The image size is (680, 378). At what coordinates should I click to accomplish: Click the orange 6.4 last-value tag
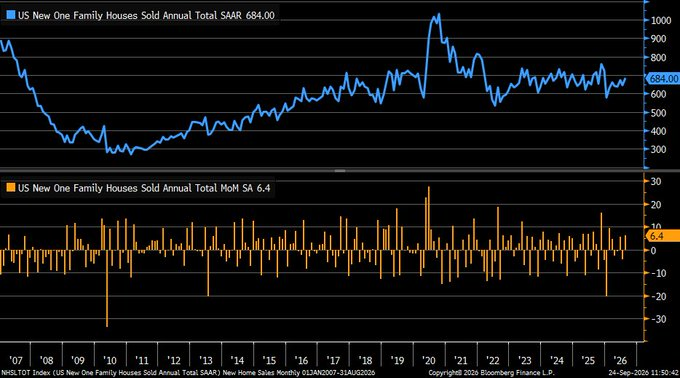click(x=663, y=236)
